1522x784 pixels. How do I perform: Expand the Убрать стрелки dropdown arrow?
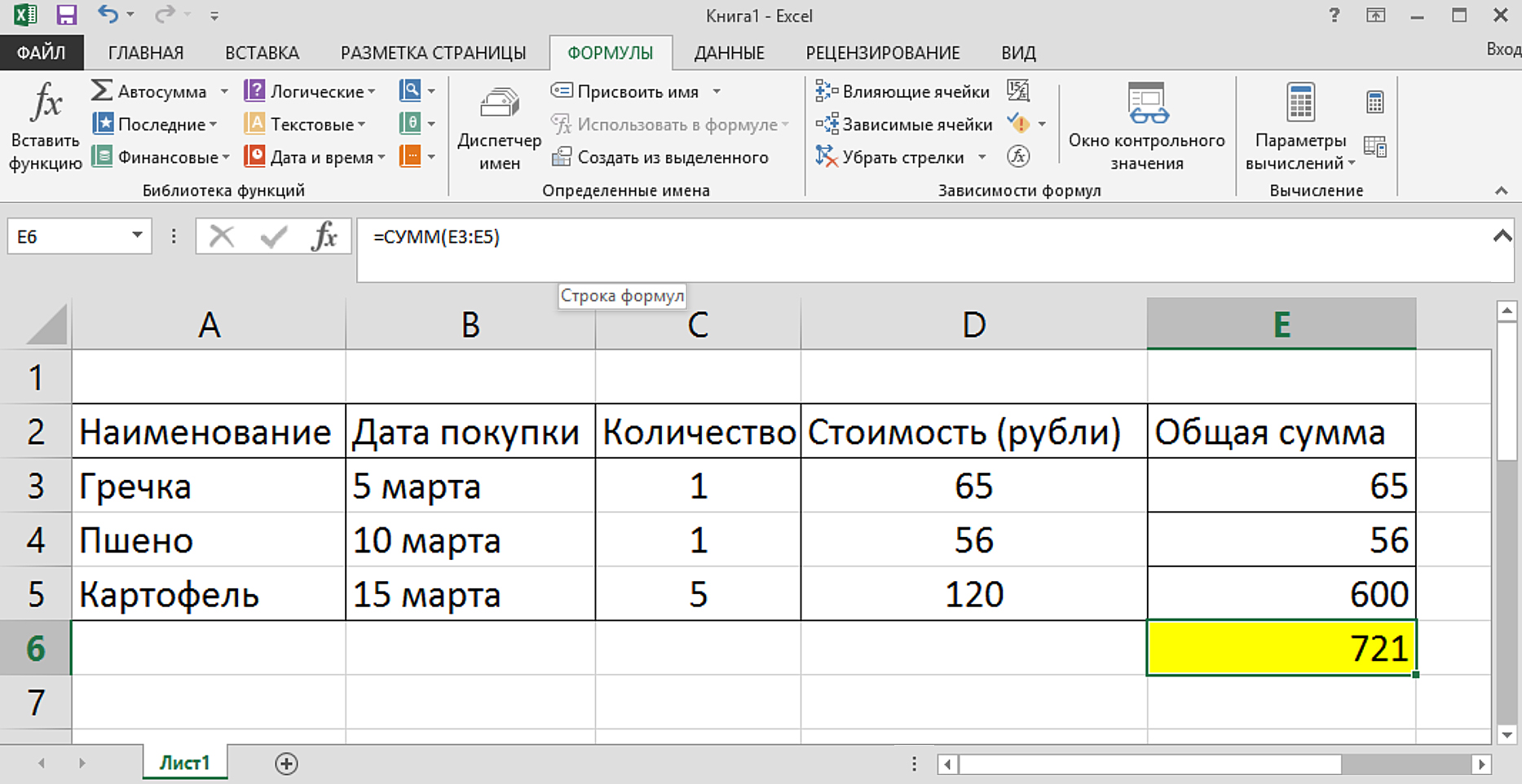tap(982, 156)
